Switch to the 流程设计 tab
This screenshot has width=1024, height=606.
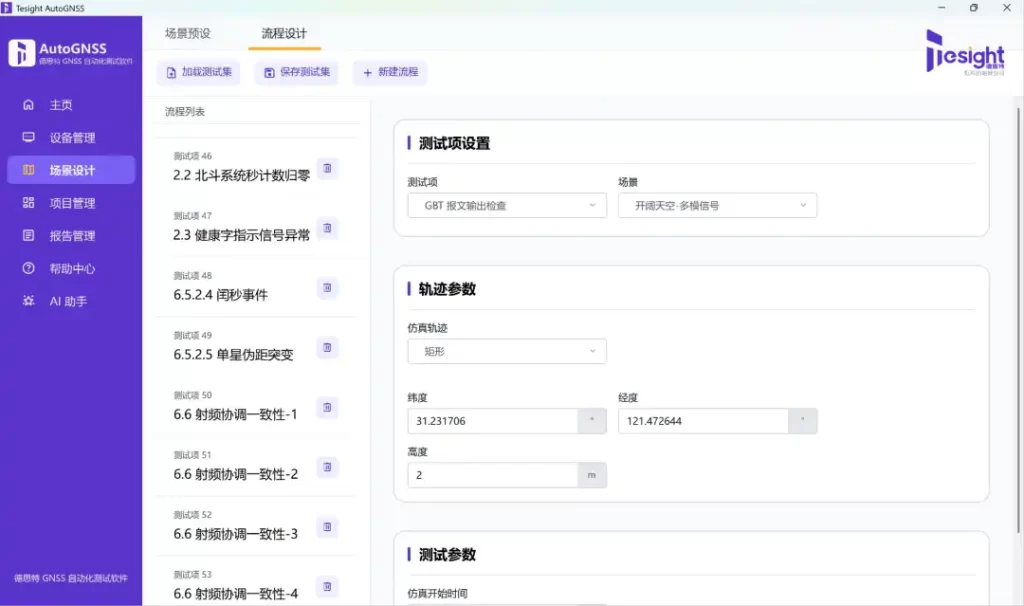click(284, 33)
